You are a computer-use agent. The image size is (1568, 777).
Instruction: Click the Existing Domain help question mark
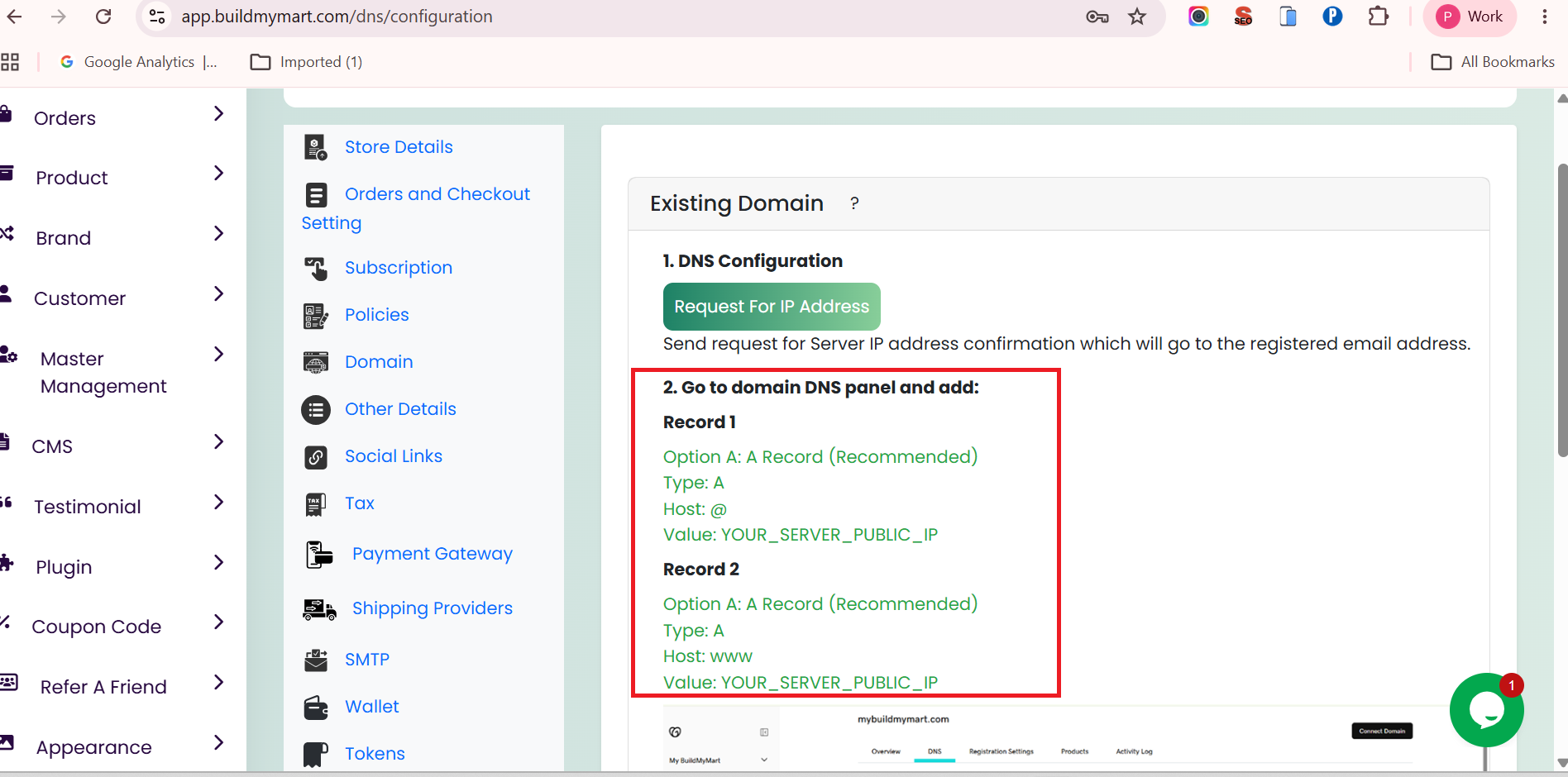(854, 203)
